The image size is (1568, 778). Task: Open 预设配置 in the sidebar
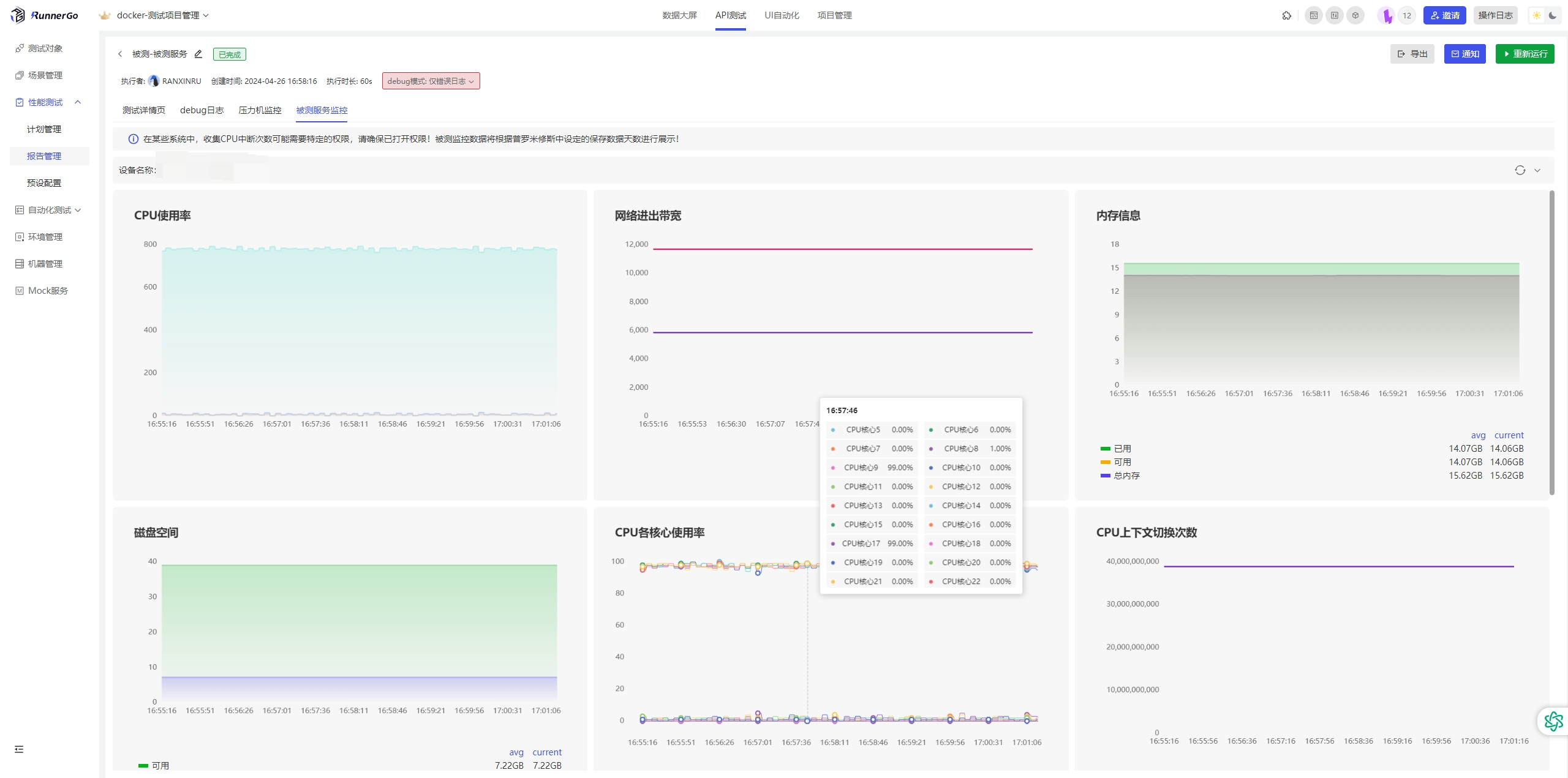44,183
